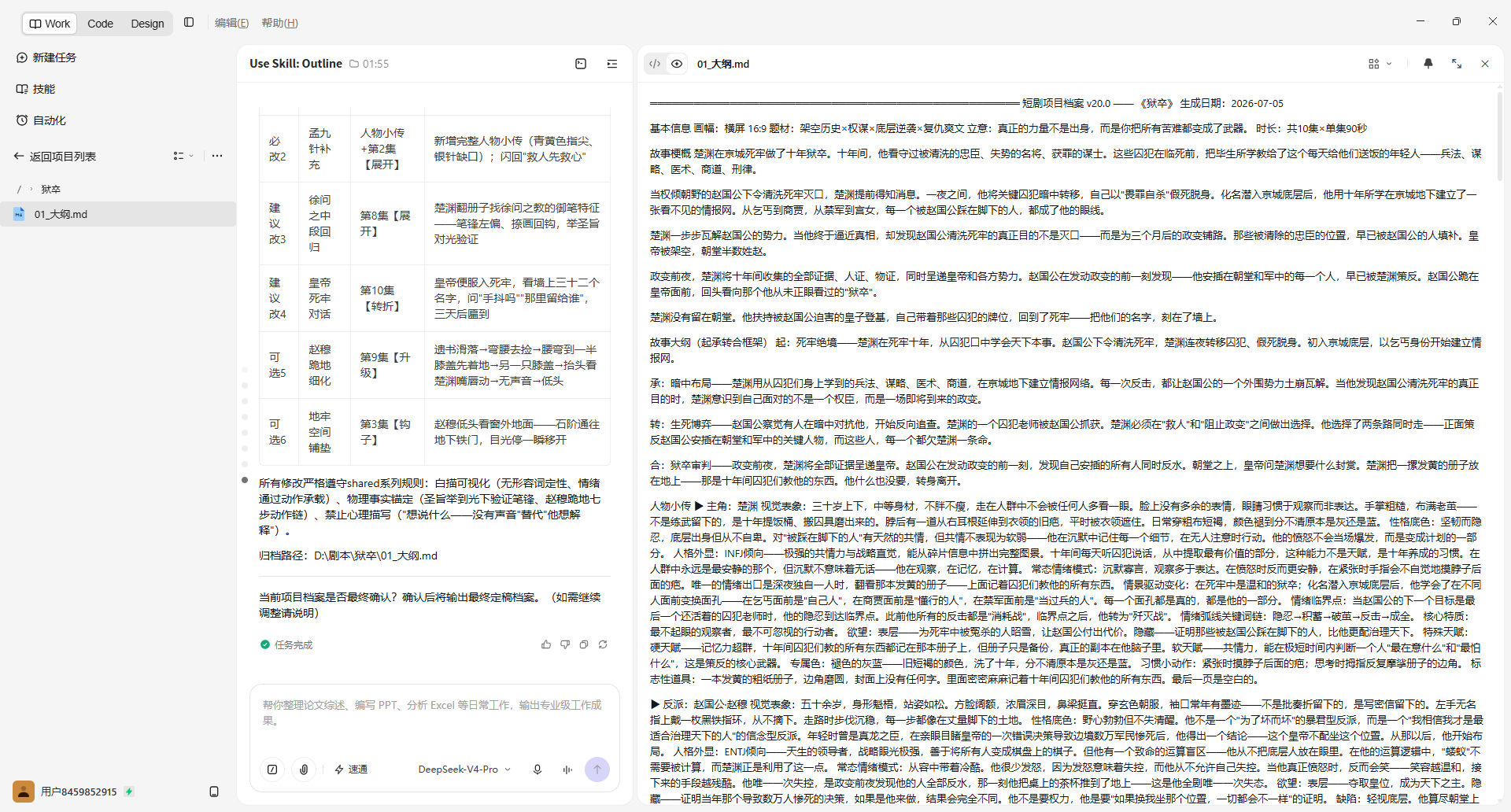Screen dimensions: 1511x812
Task: Open the device icon at the sidebar bottom
Action: (x=214, y=792)
